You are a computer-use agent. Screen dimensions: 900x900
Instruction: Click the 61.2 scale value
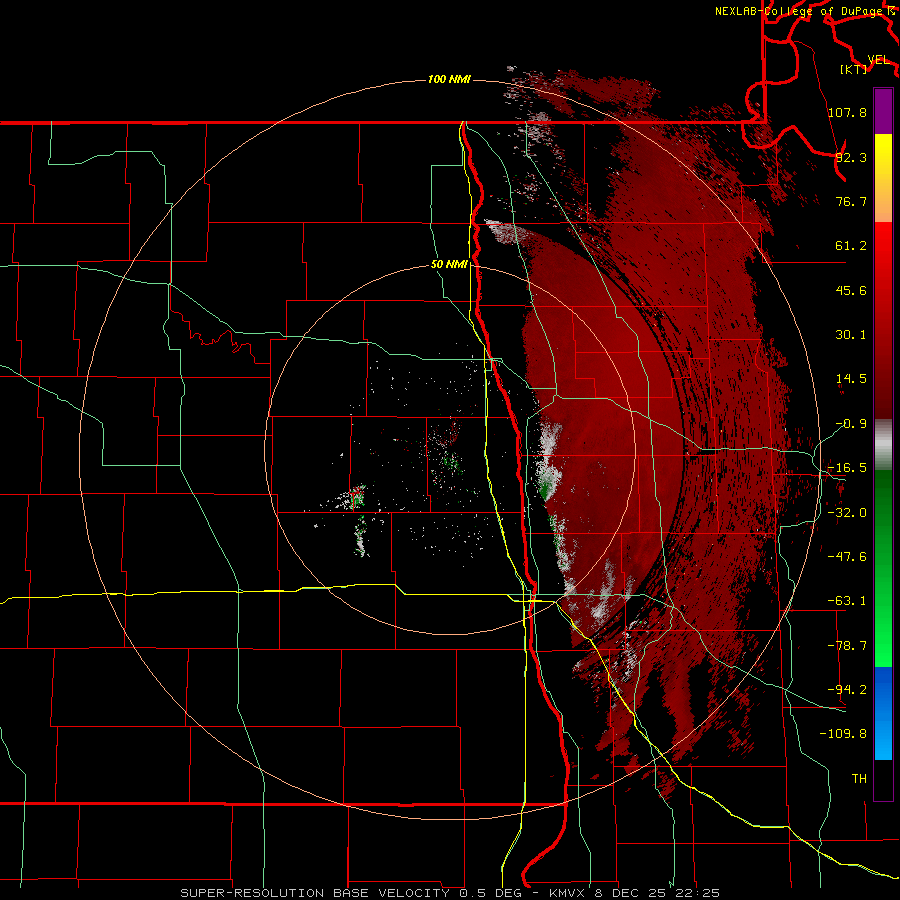(x=851, y=246)
